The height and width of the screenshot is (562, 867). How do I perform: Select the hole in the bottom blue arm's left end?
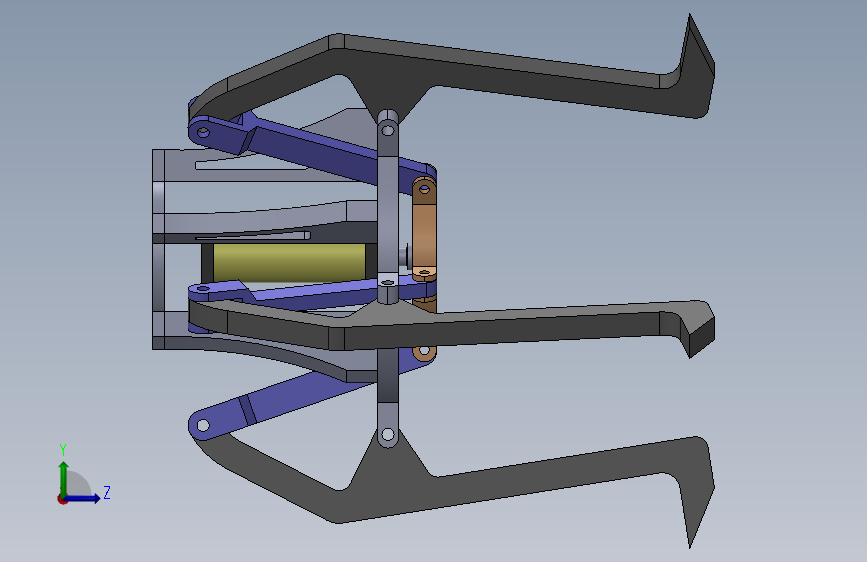pyautogui.click(x=203, y=425)
